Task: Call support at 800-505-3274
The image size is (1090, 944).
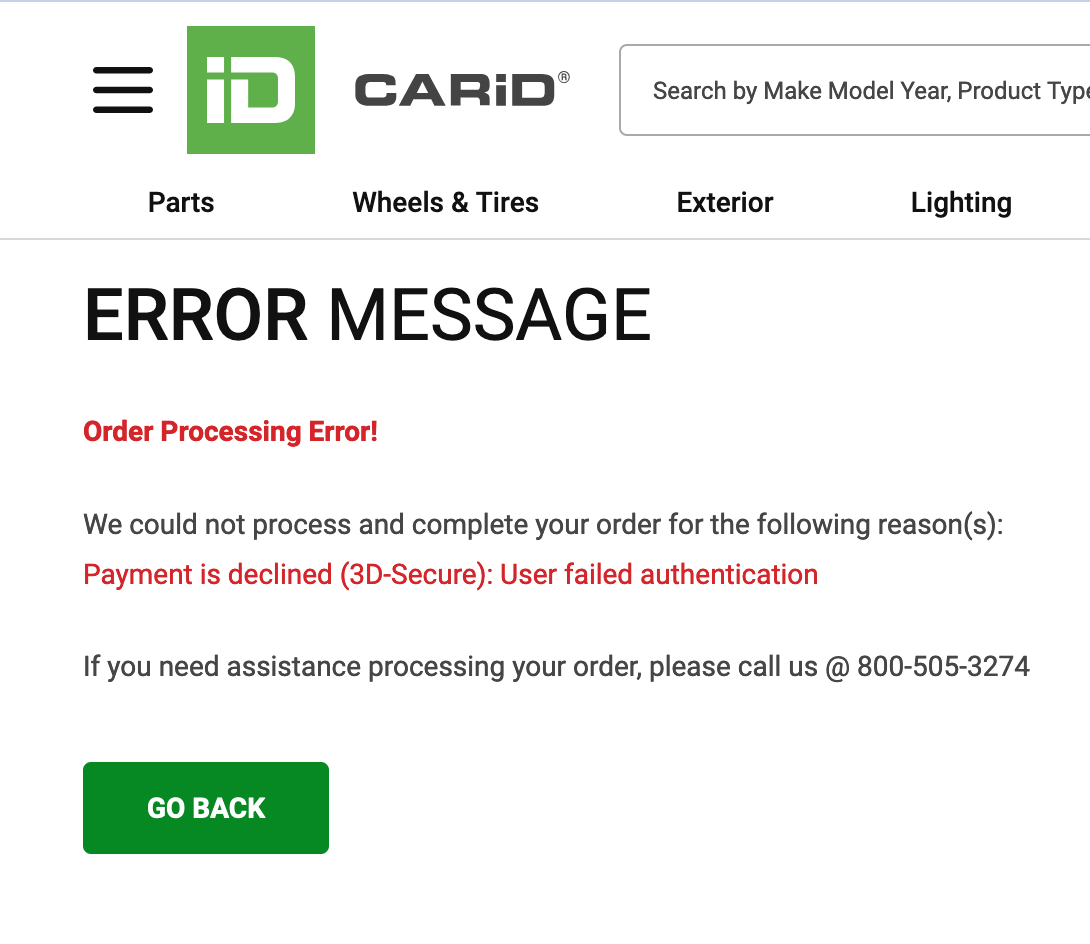Action: click(x=944, y=666)
